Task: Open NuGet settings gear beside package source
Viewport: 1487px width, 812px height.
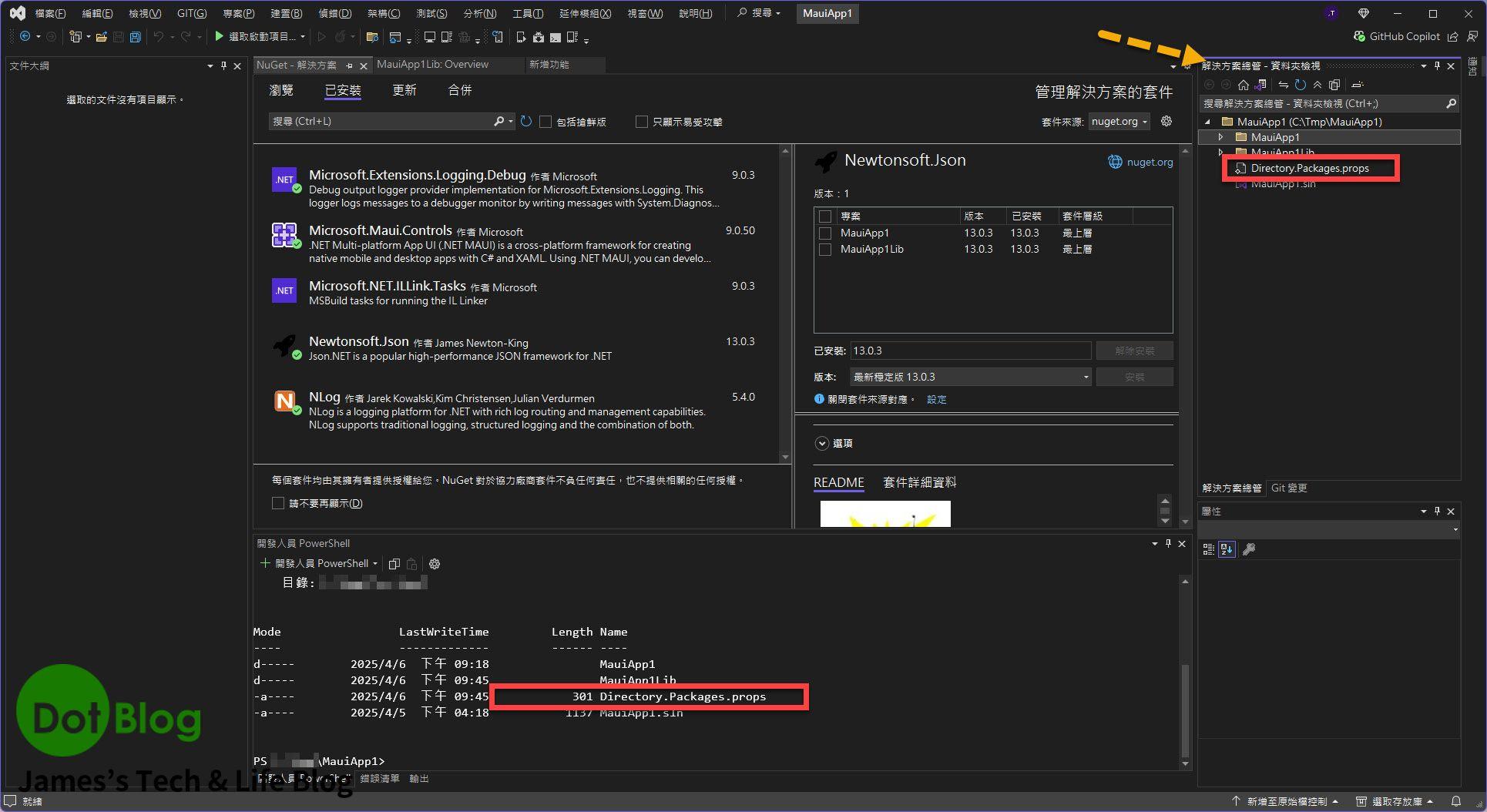Action: (x=1166, y=121)
